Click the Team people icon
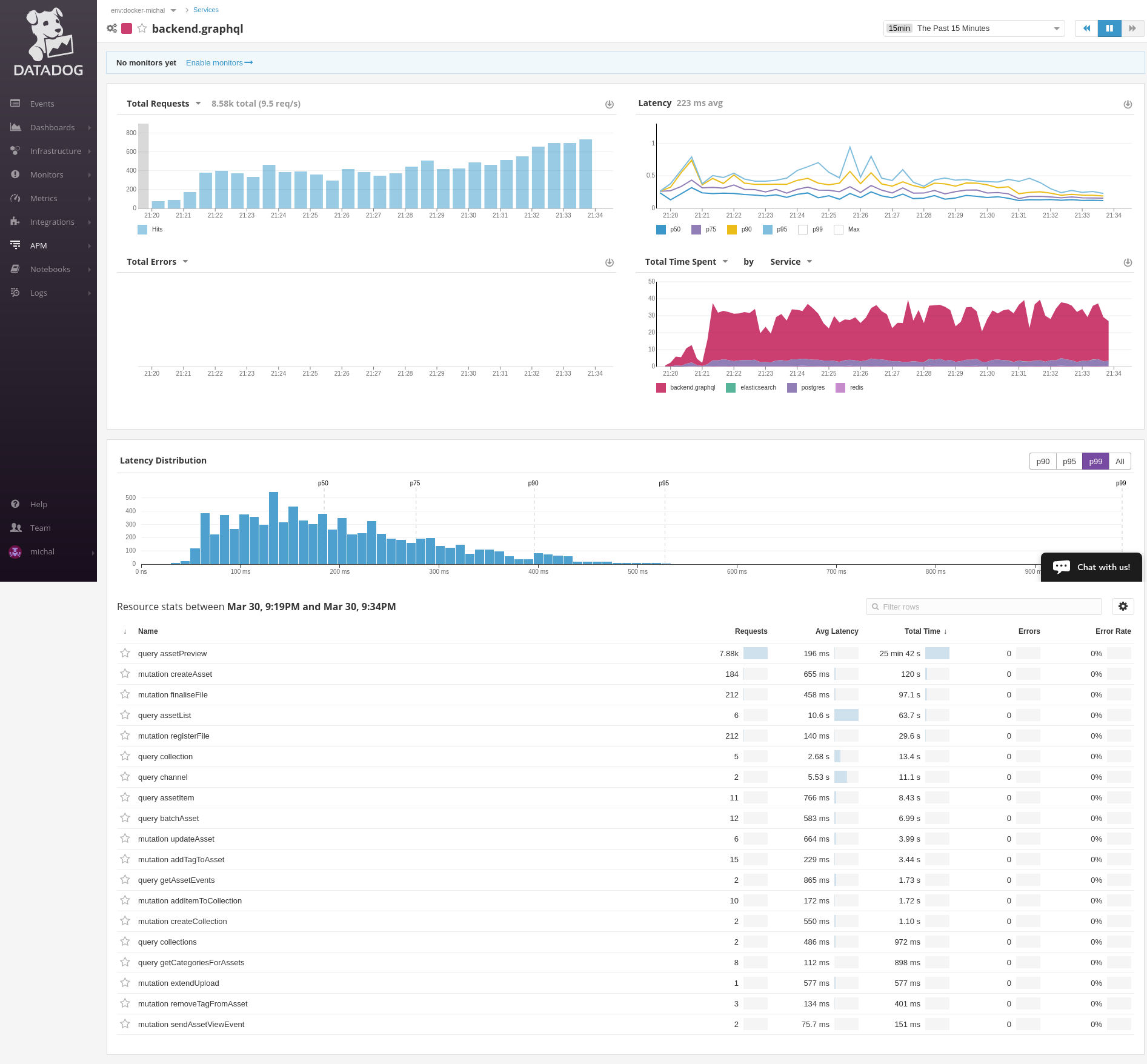Screen dimensions: 1147x1064 coord(16,528)
